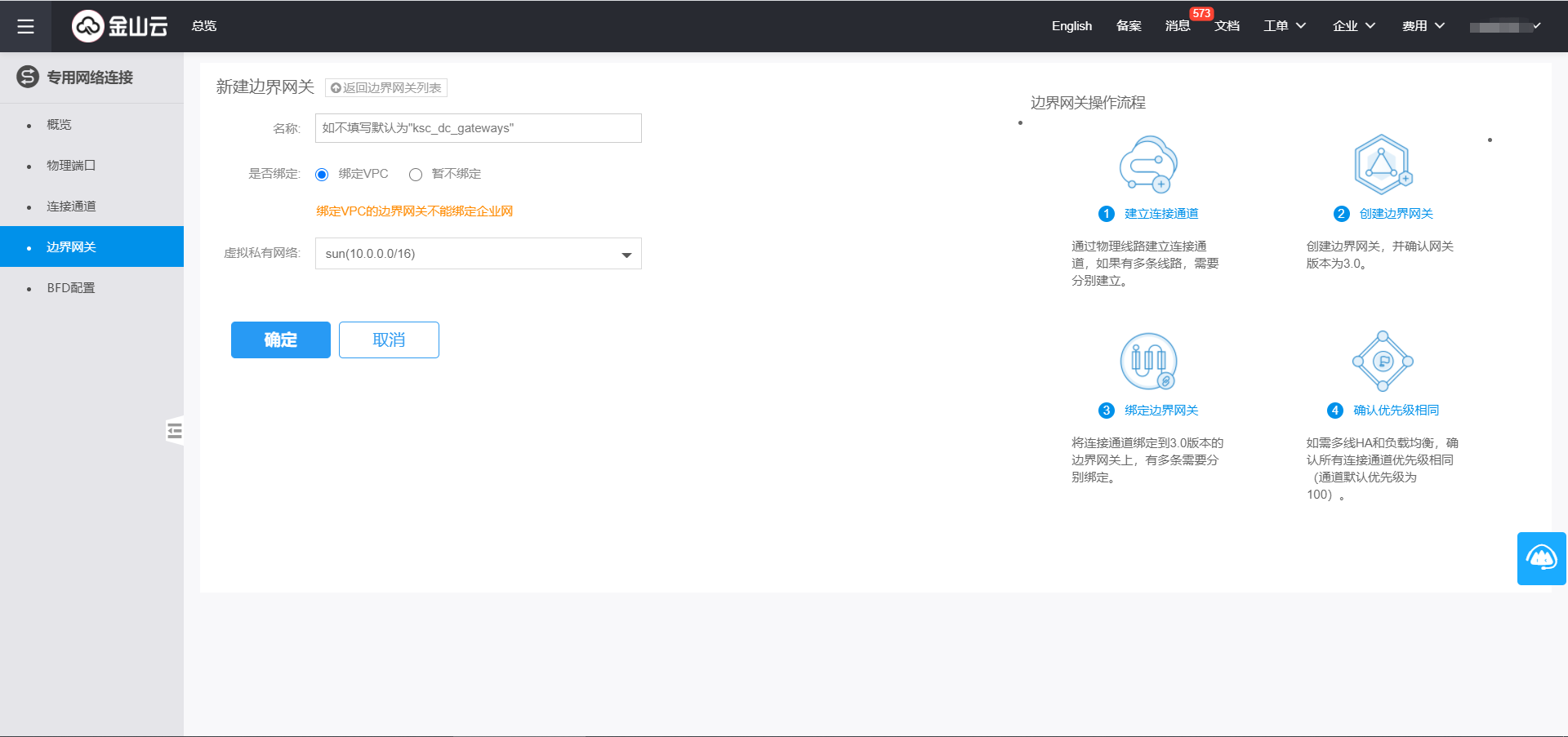1568x737 pixels.
Task: Expand the 企业 dropdown menu
Action: tap(1353, 26)
